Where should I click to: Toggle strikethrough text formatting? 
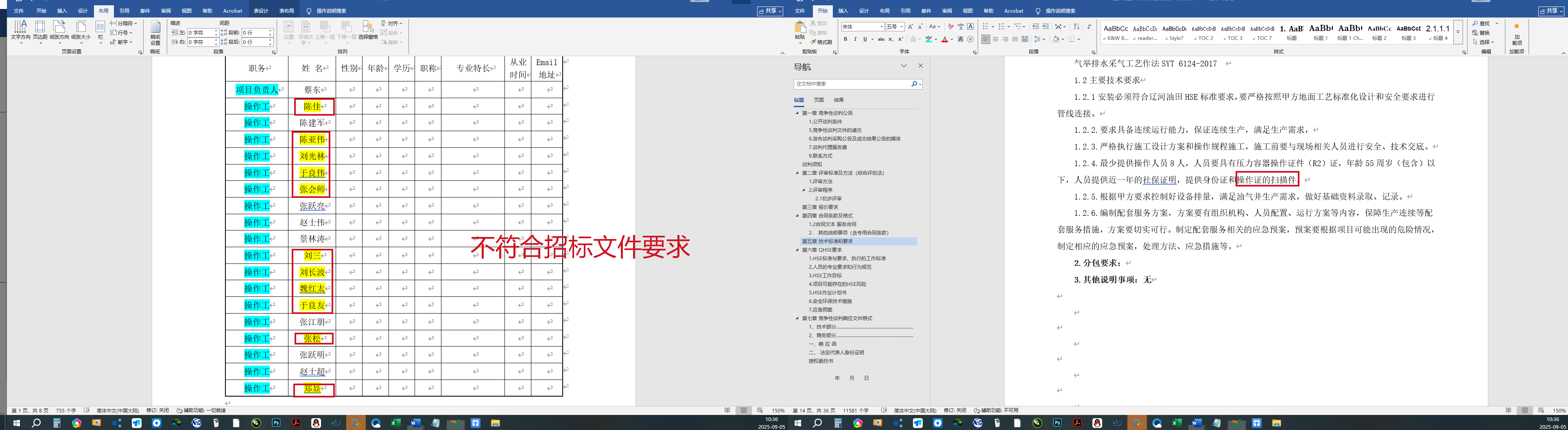(881, 39)
